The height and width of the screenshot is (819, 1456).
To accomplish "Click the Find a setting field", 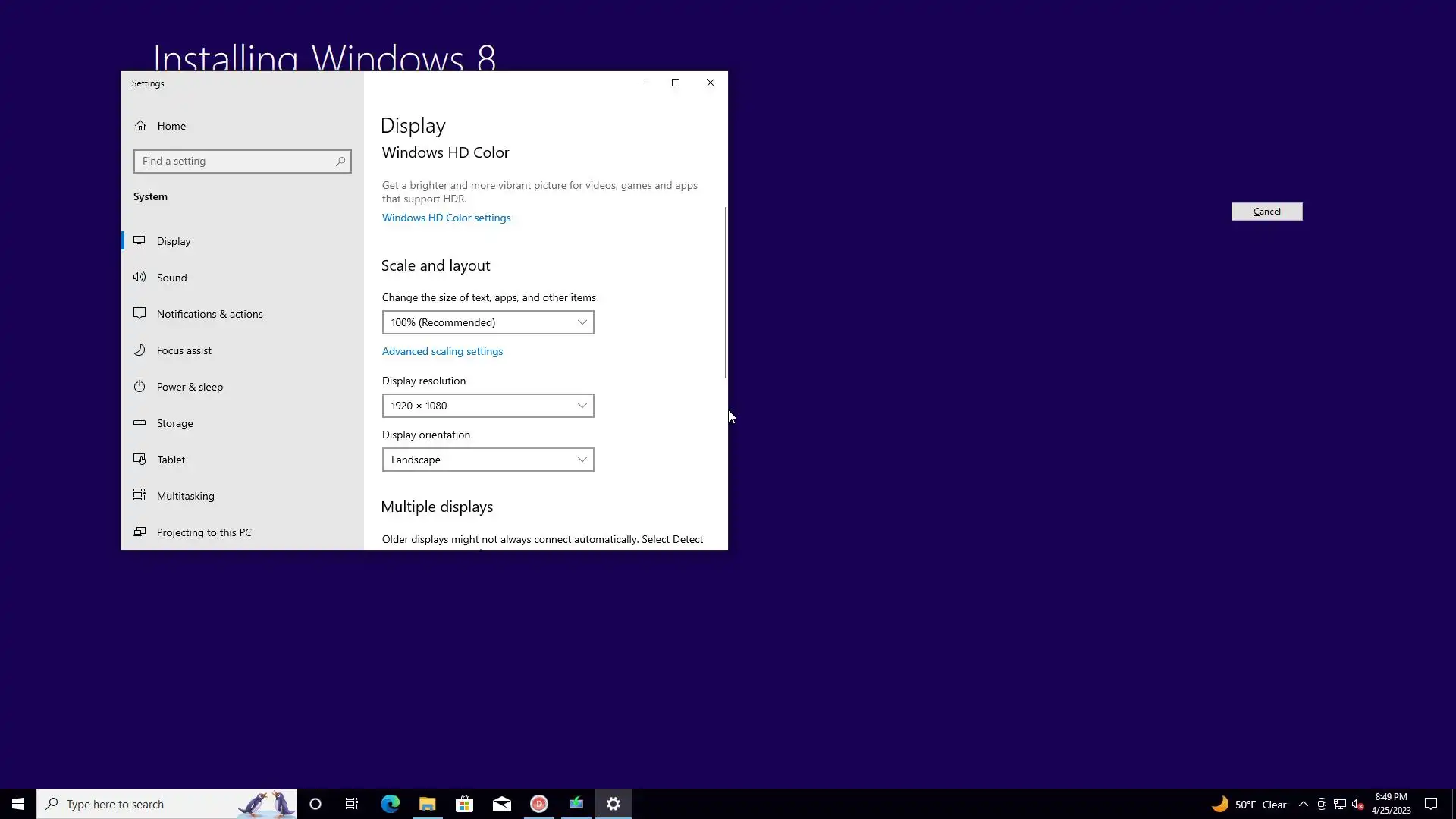I will pyautogui.click(x=237, y=161).
